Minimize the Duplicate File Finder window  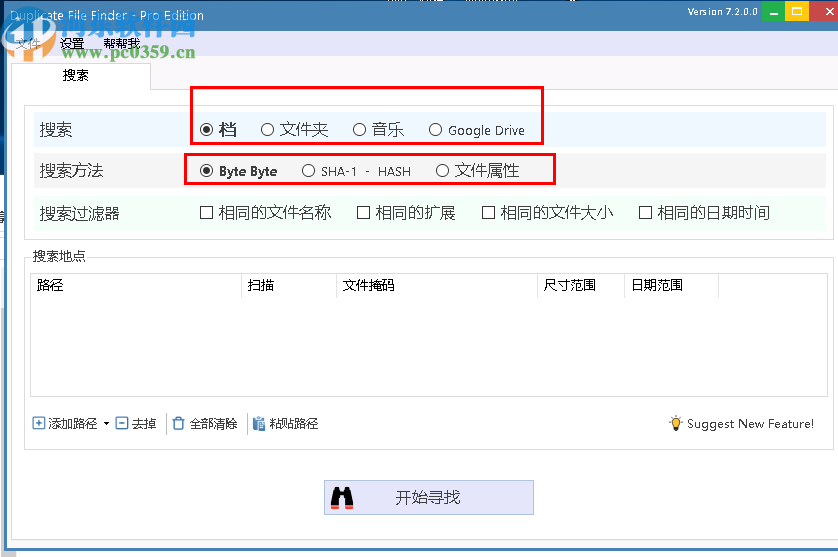tap(773, 11)
